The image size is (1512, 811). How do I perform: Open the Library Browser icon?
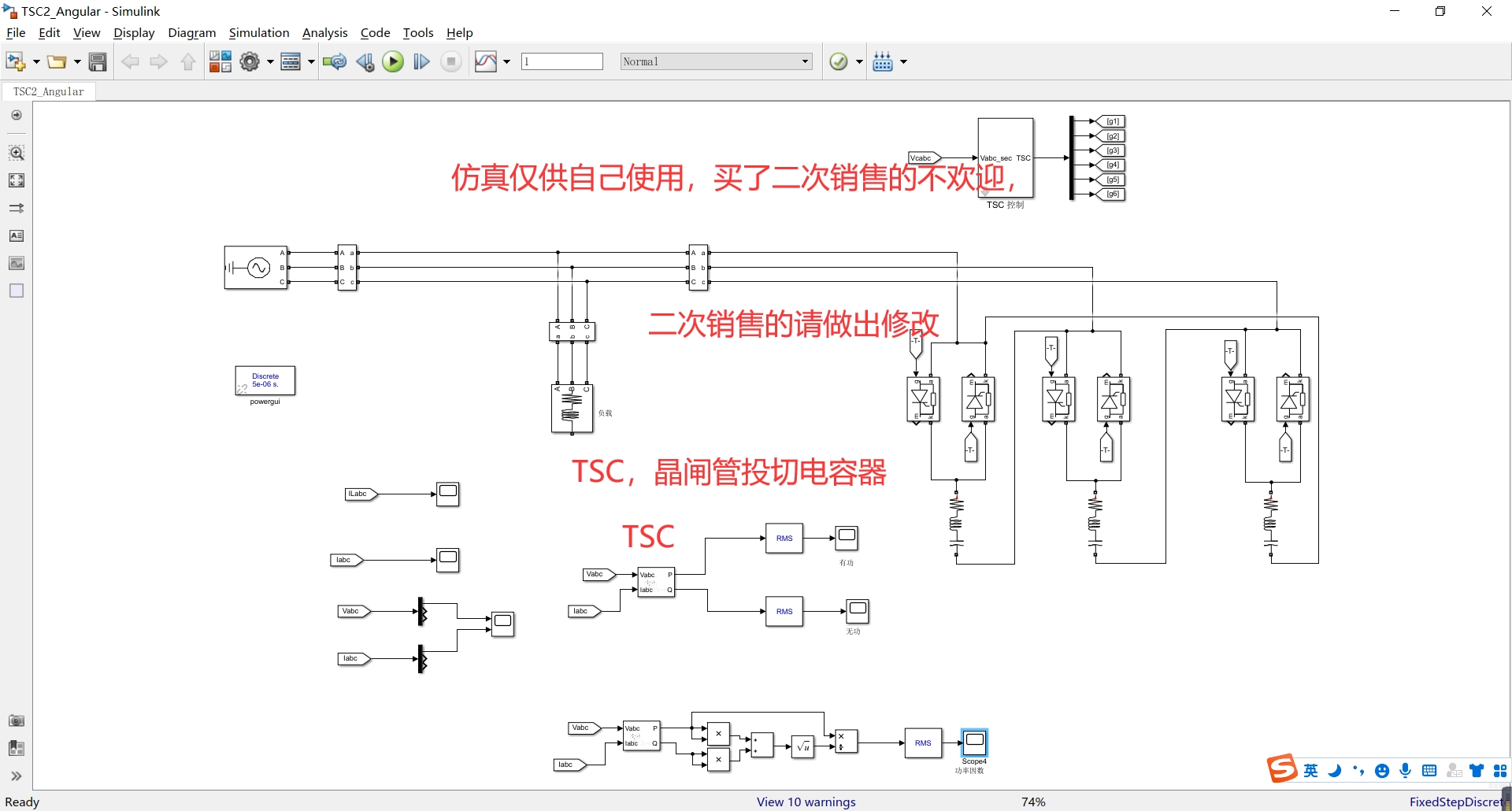point(220,61)
